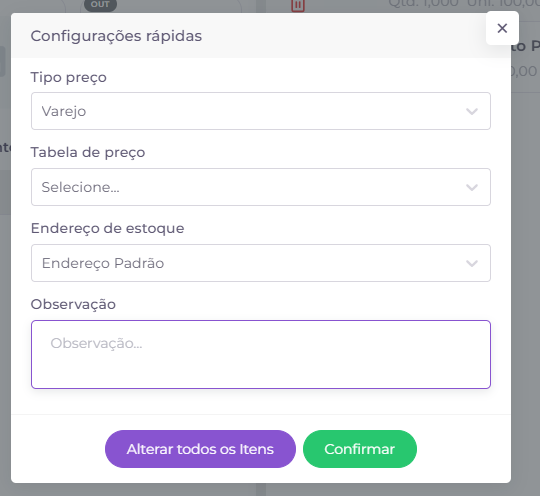Click the Selecione... placeholder text
This screenshot has width=540, height=496.
pyautogui.click(x=80, y=187)
